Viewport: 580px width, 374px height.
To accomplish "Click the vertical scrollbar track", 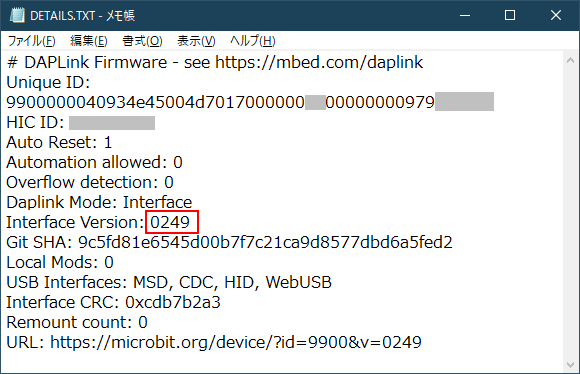I will coord(570,213).
